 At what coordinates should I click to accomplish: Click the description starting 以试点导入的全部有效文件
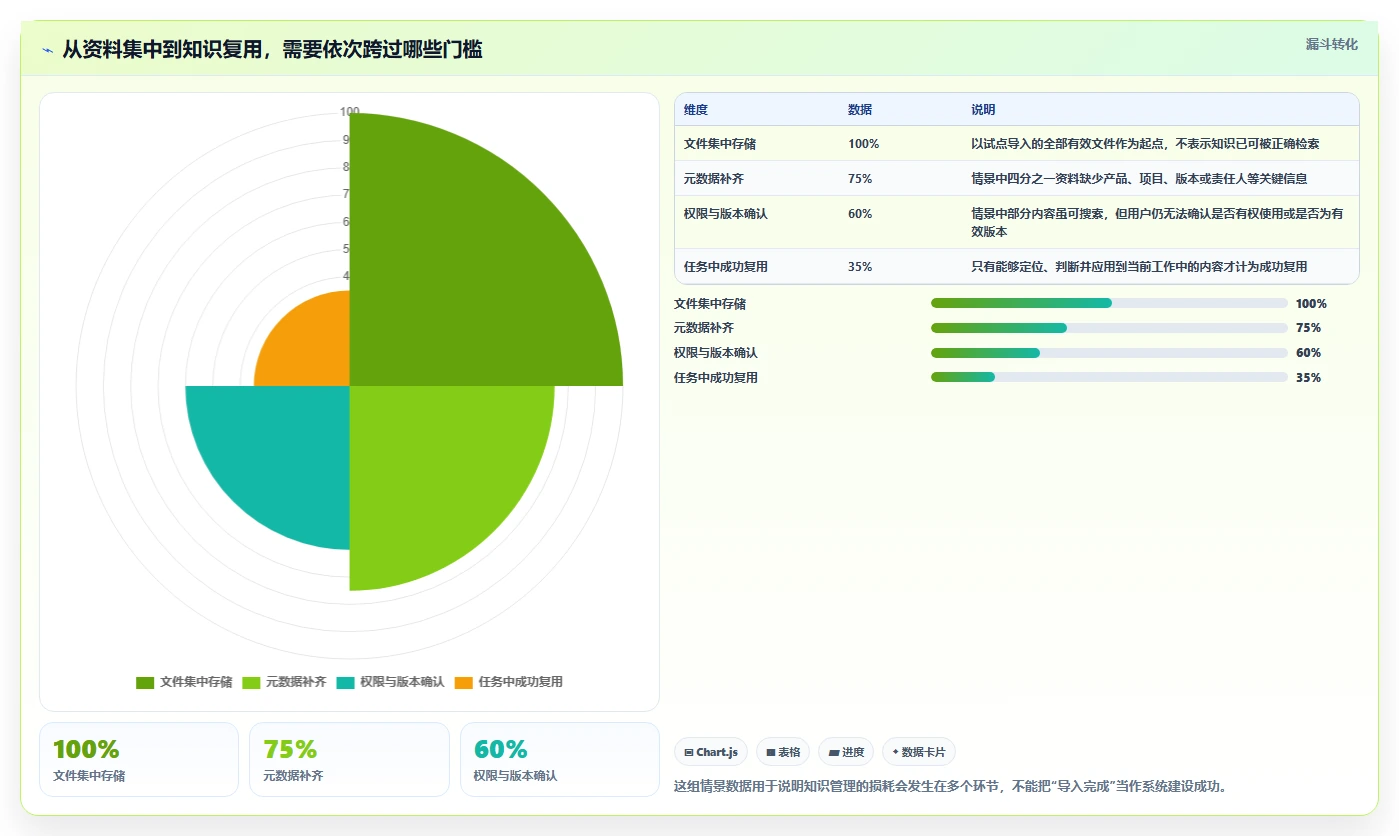[x=1145, y=144]
